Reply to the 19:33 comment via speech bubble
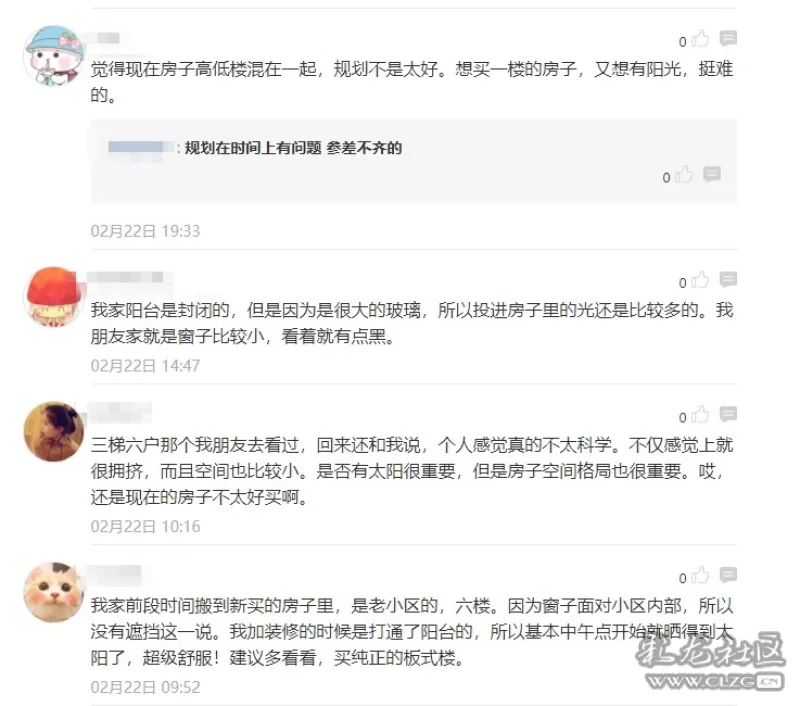This screenshot has height=706, width=800. click(x=728, y=38)
